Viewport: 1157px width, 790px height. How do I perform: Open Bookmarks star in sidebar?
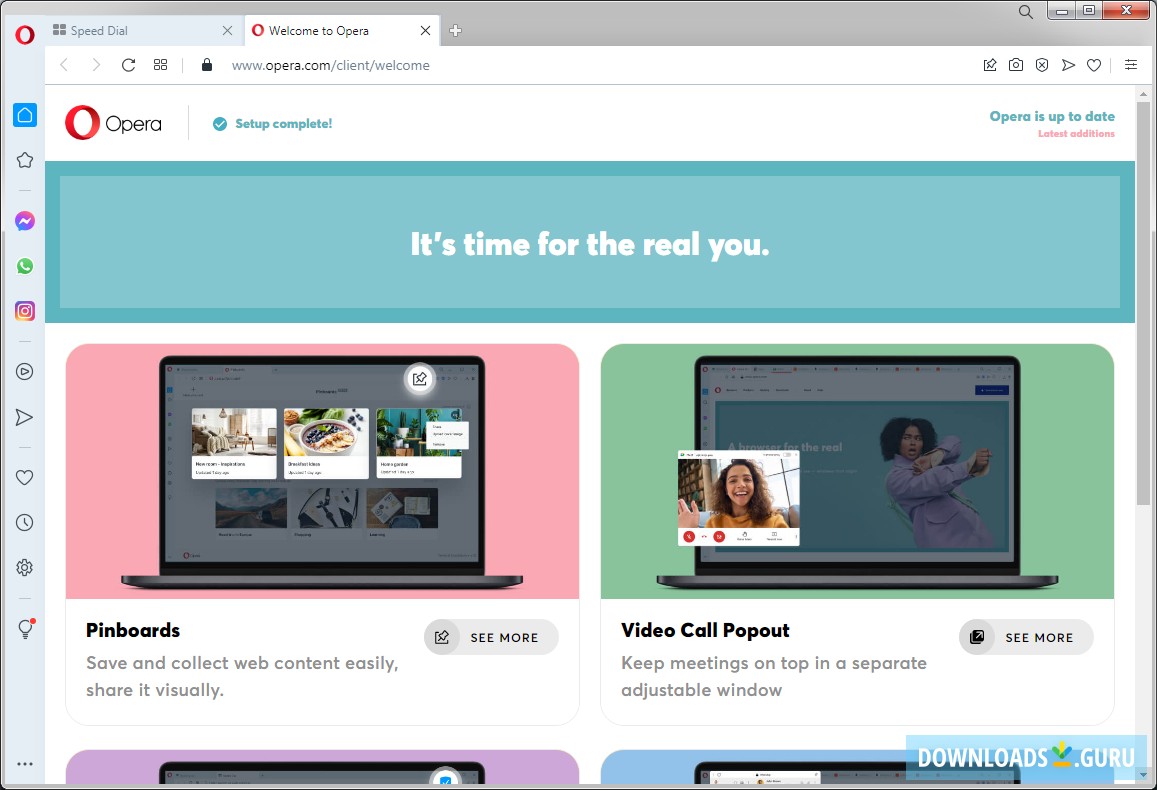click(x=25, y=160)
